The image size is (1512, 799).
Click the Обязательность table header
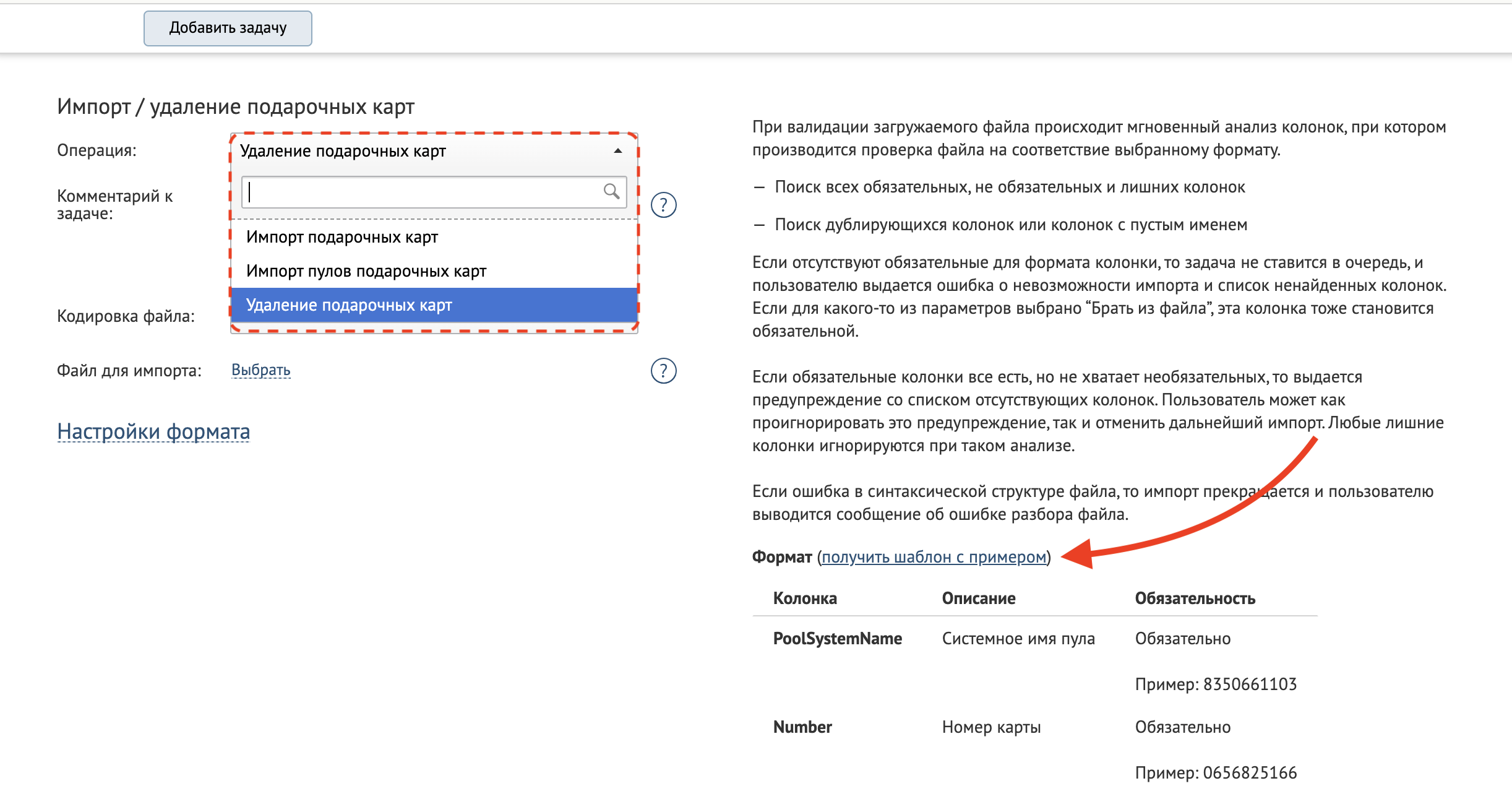[x=1195, y=598]
